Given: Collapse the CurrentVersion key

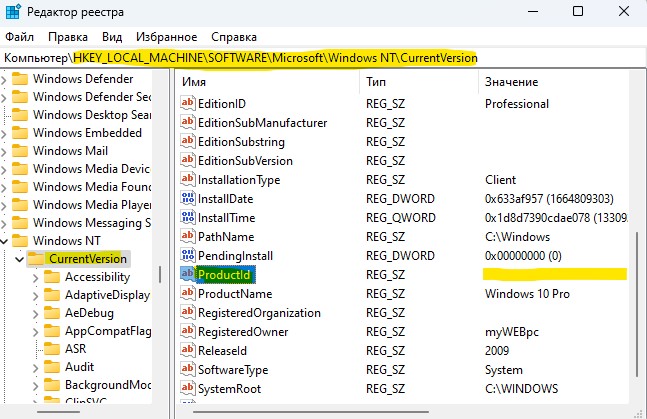Looking at the screenshot, I should [x=19, y=259].
